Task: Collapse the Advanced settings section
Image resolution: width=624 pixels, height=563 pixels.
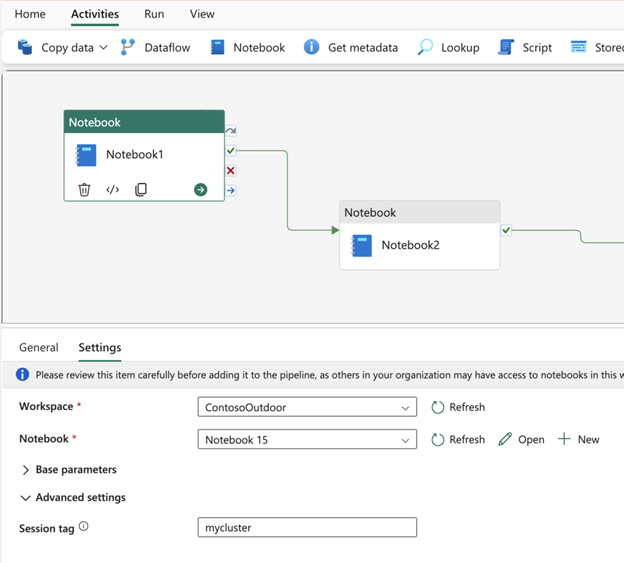Action: [72, 497]
